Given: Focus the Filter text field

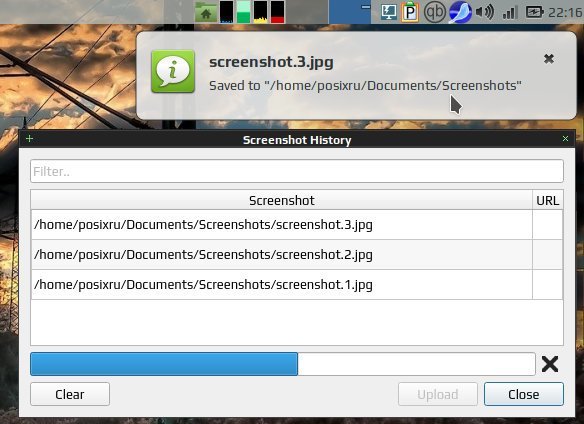Looking at the screenshot, I should pyautogui.click(x=297, y=171).
